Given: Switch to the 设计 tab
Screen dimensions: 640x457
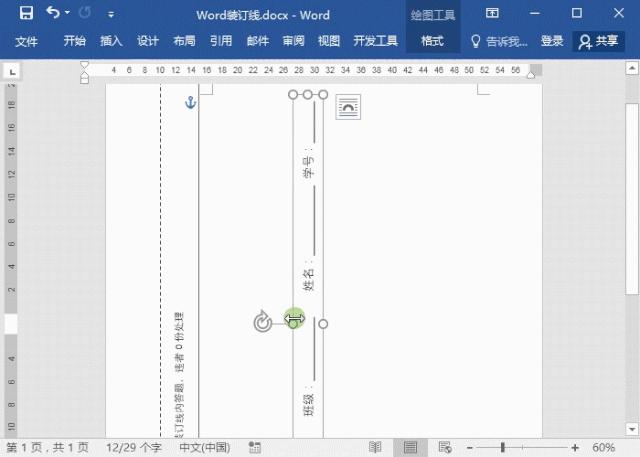Looking at the screenshot, I should click(x=148, y=41).
